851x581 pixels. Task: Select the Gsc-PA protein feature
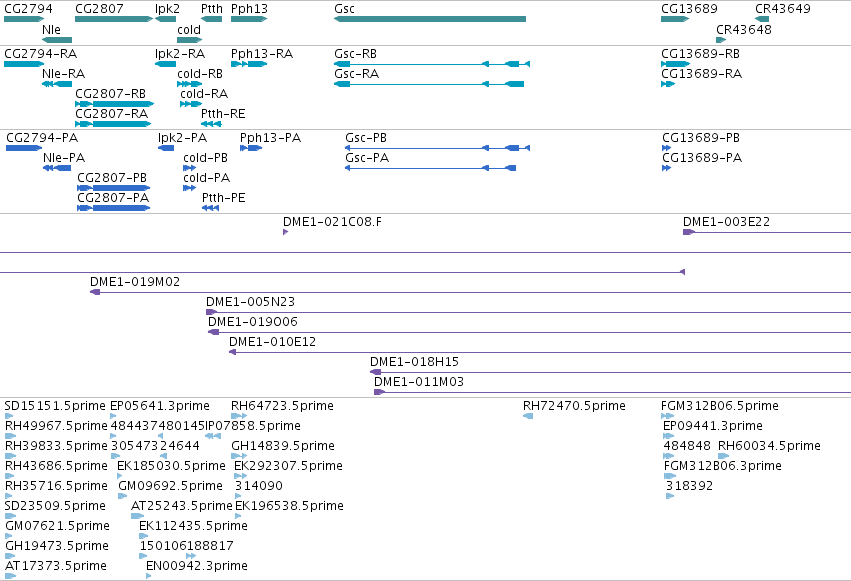(430, 168)
